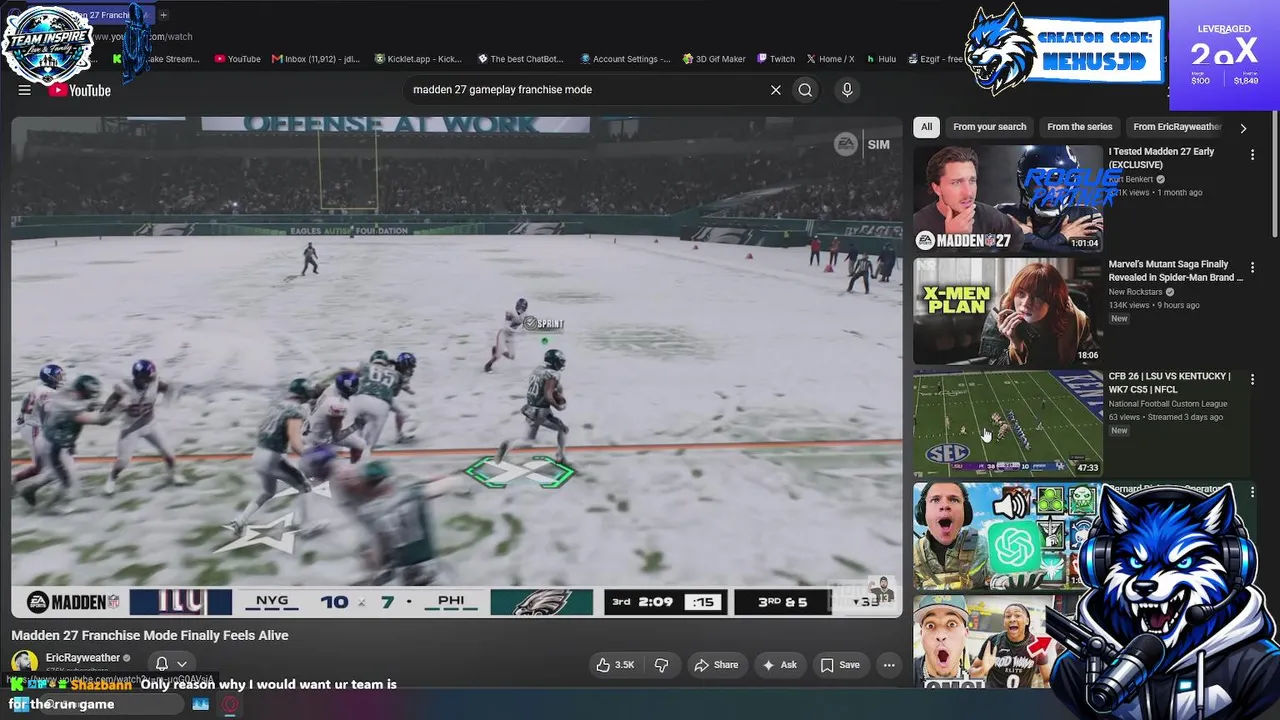Select the 'From your search' chip
Screen dimensions: 1280x720
click(989, 127)
